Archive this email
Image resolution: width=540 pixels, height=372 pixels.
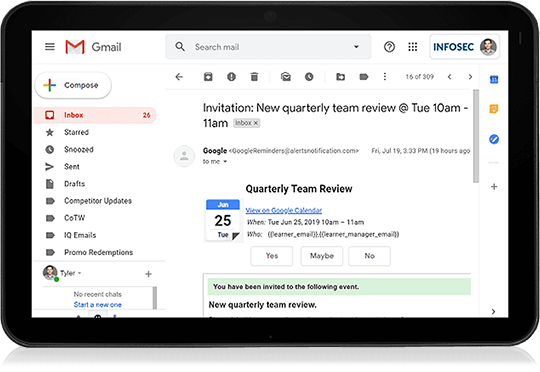[208, 77]
